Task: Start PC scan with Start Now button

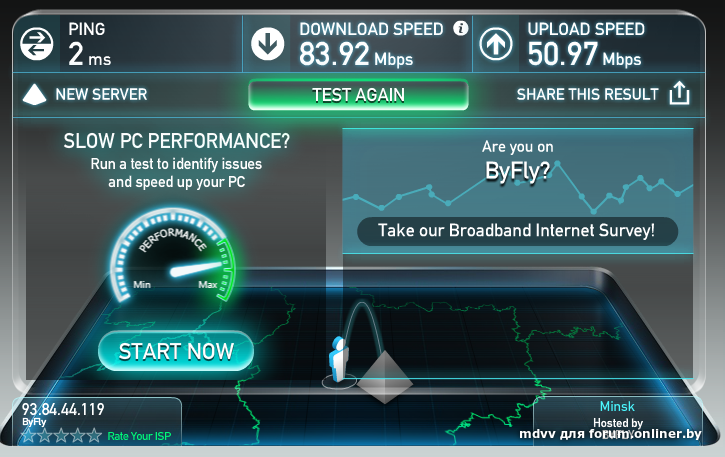Action: [x=176, y=351]
